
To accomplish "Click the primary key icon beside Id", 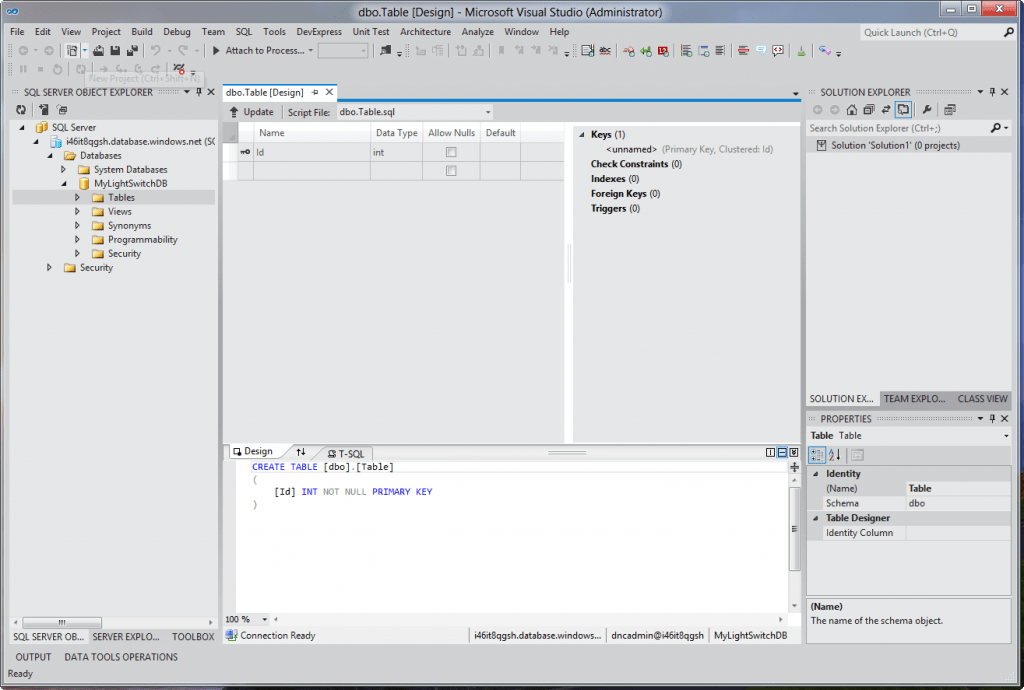I will [245, 152].
